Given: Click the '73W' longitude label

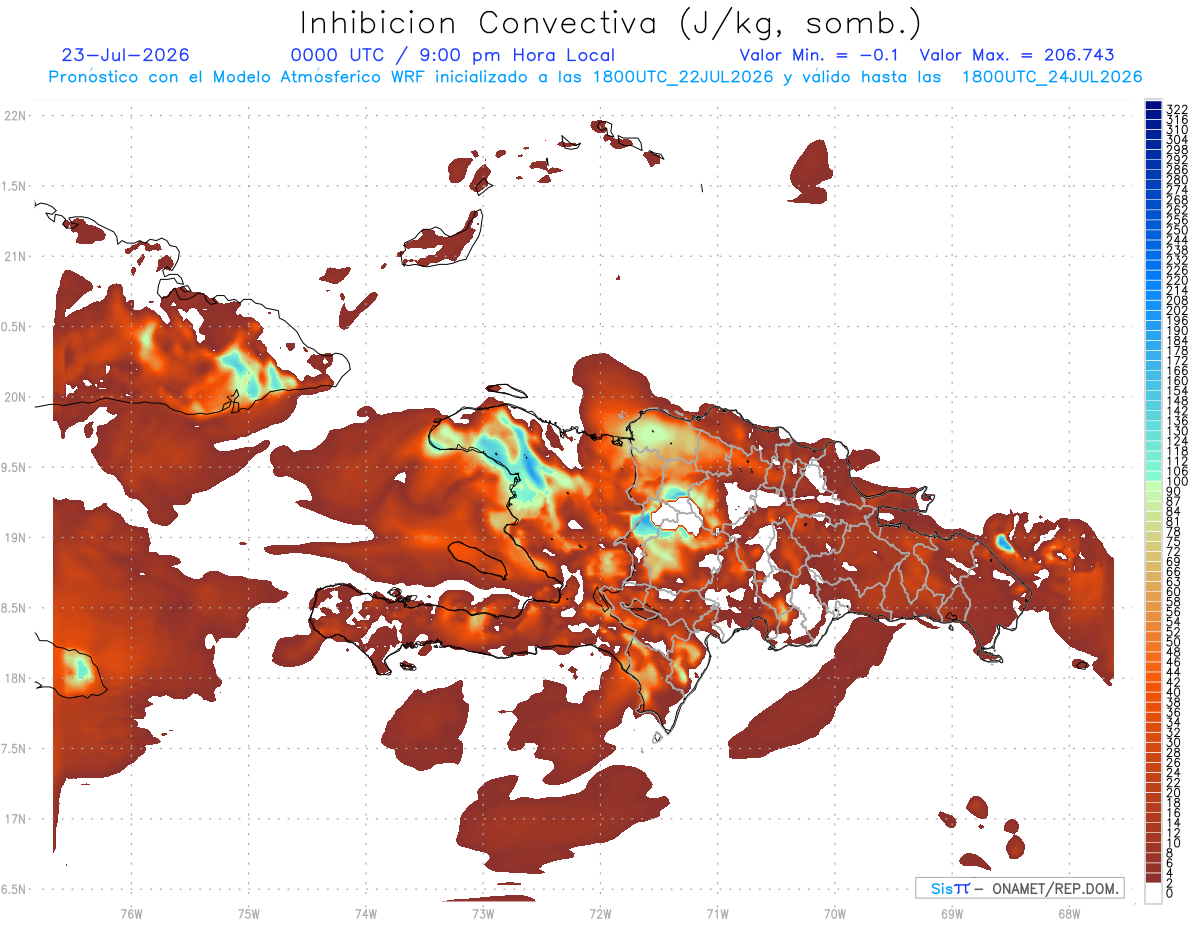Looking at the screenshot, I should (x=483, y=913).
